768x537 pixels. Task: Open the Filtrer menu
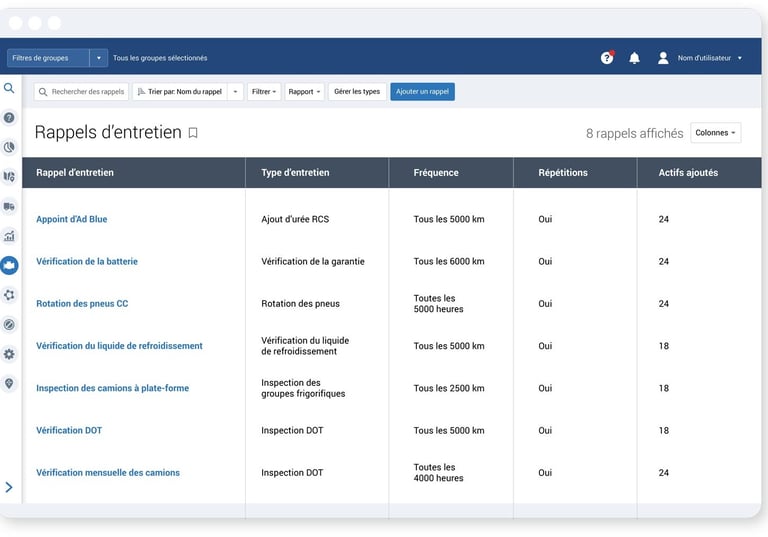264,92
